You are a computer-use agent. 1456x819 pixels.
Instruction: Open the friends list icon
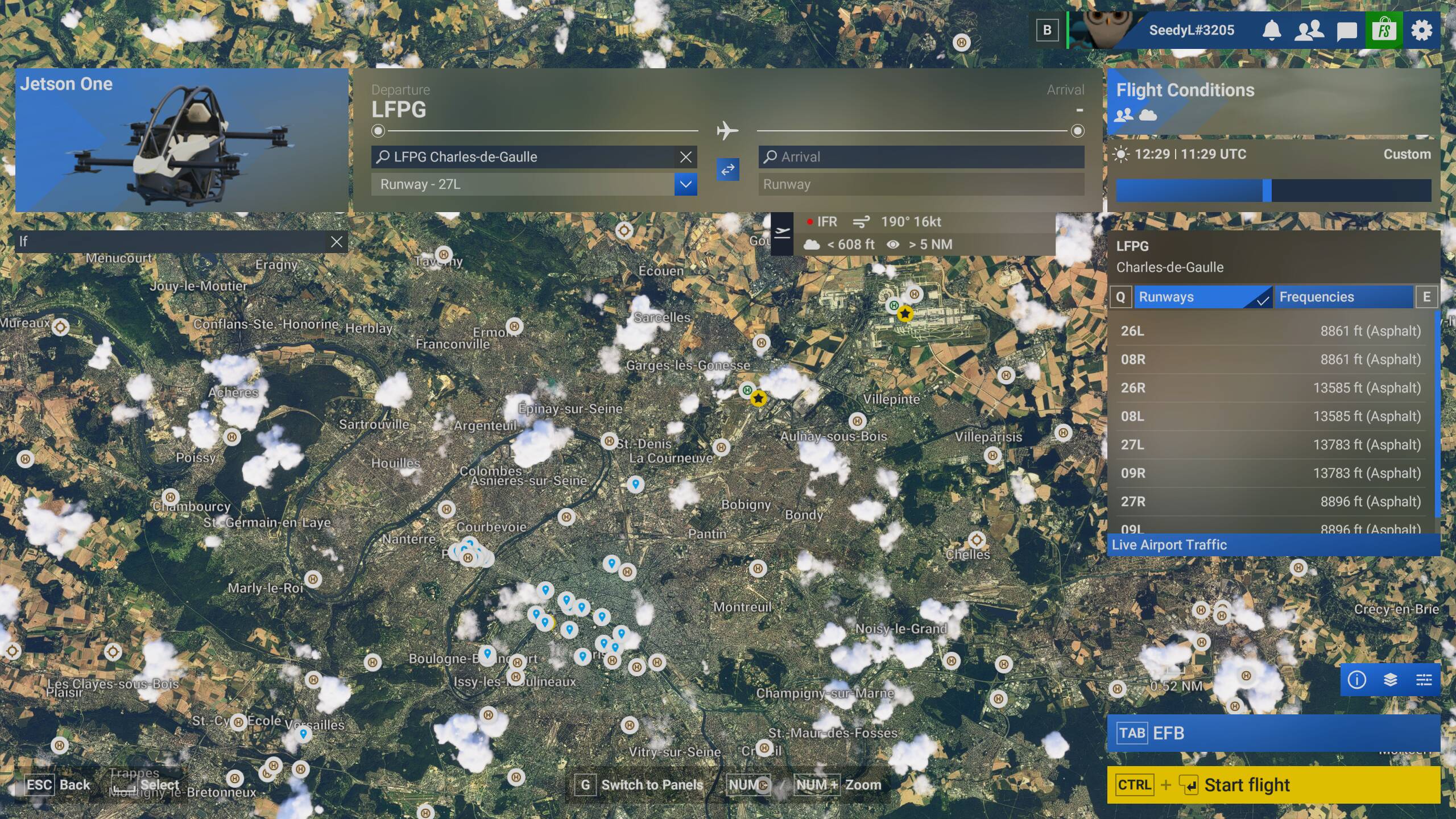(1309, 30)
